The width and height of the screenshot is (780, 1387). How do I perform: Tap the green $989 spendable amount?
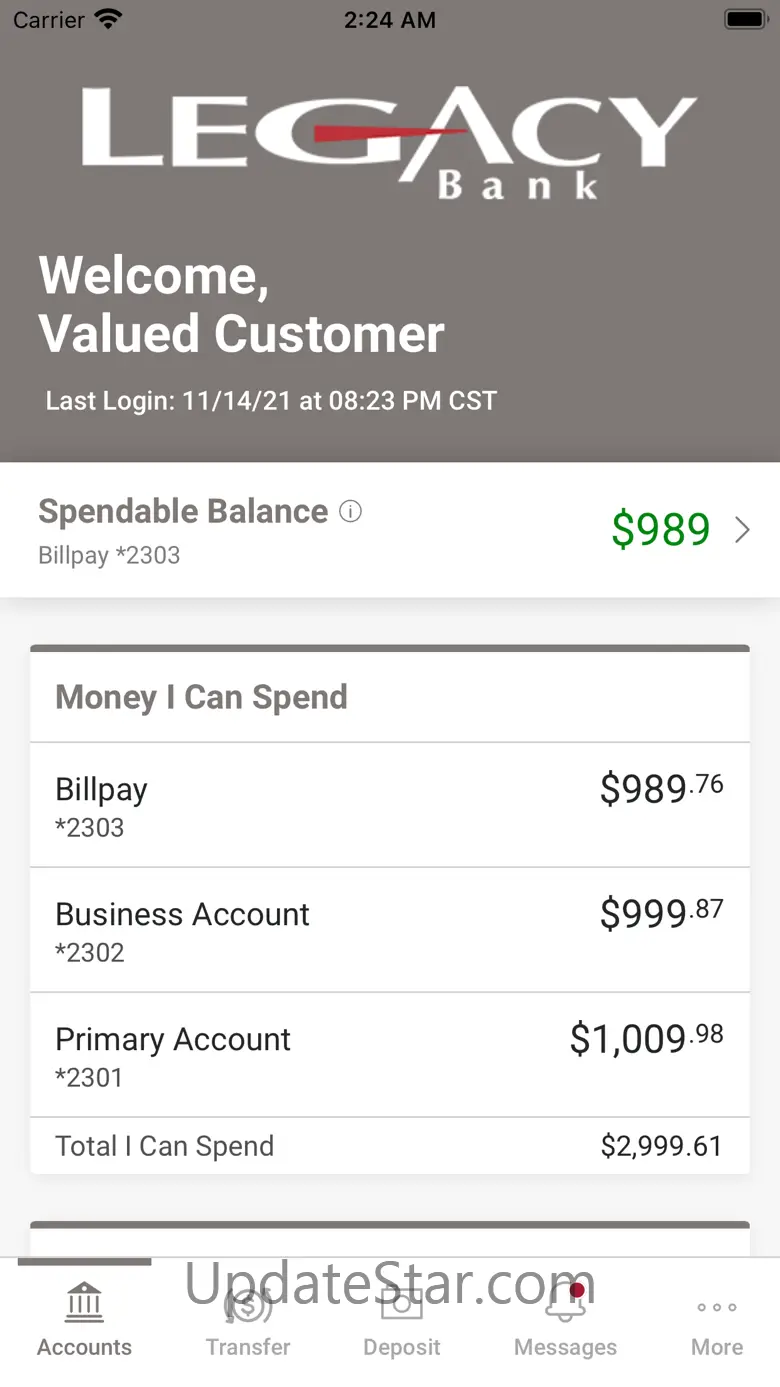coord(661,530)
